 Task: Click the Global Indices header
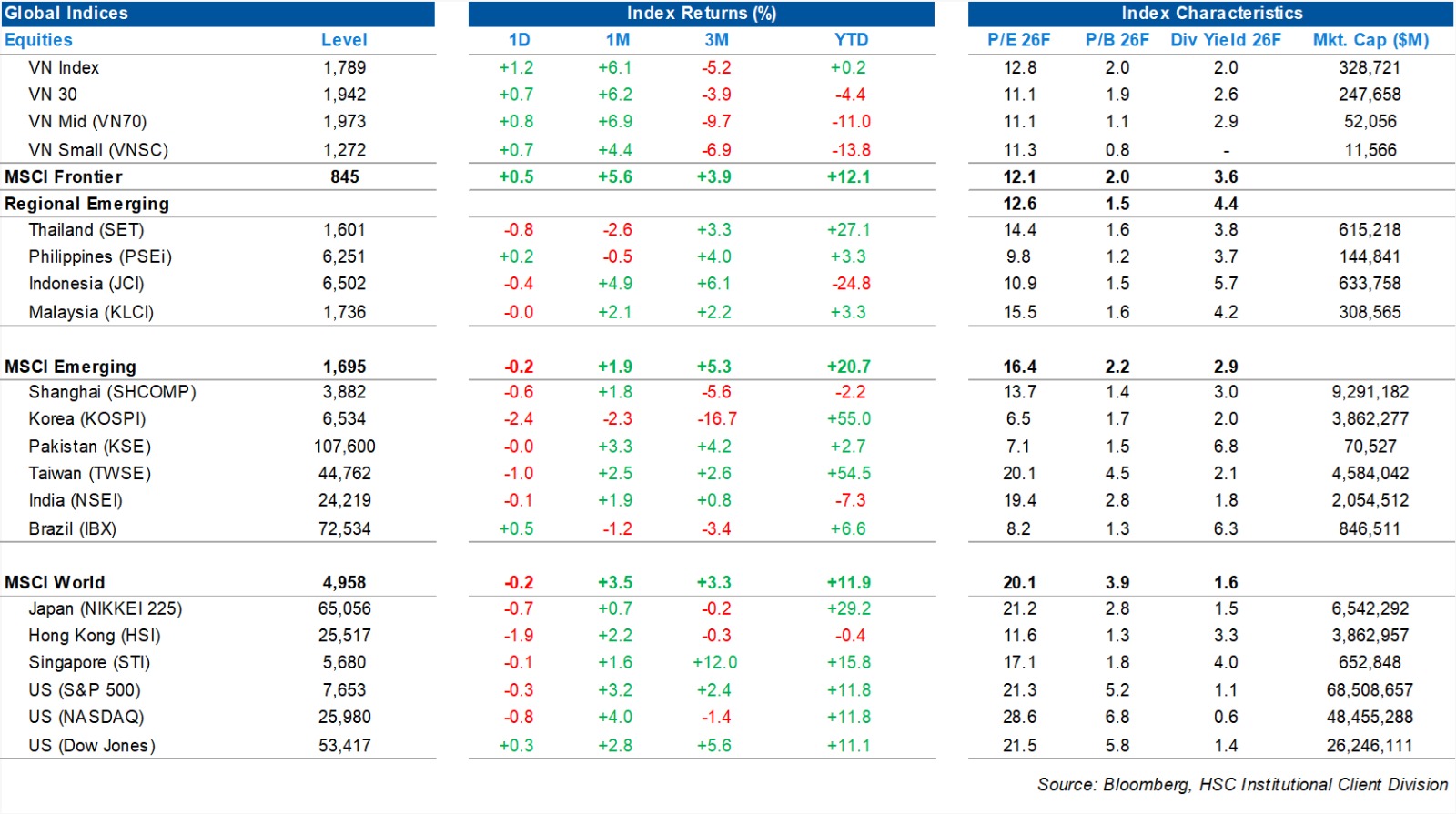pyautogui.click(x=66, y=14)
